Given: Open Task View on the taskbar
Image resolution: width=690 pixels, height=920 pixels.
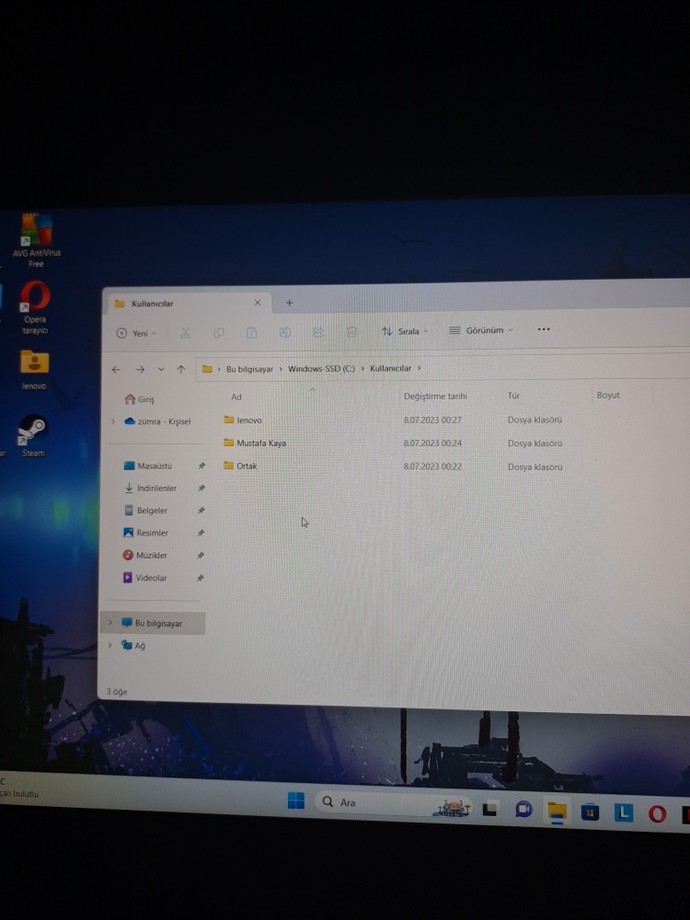Looking at the screenshot, I should tap(490, 810).
